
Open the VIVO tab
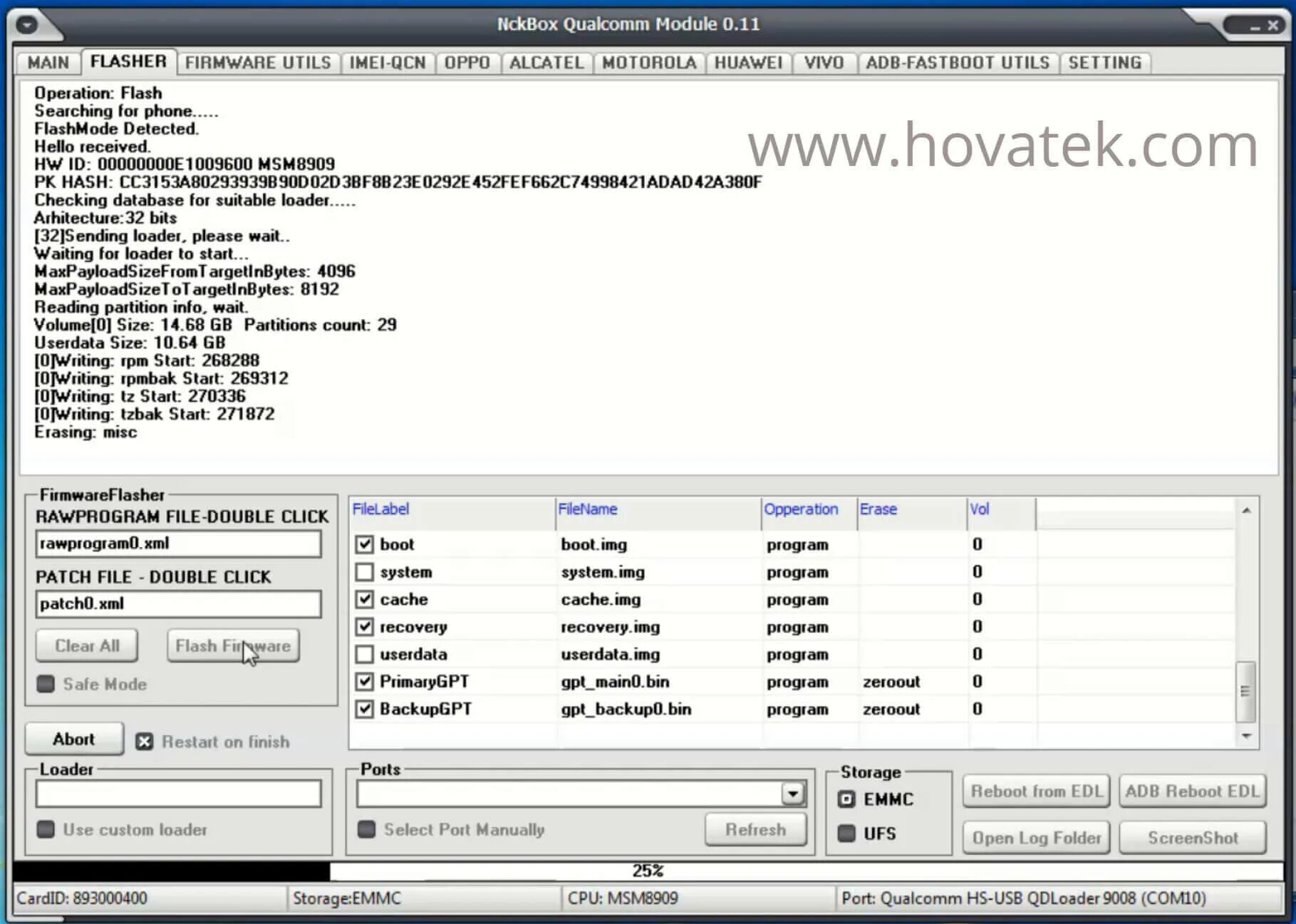pyautogui.click(x=824, y=63)
